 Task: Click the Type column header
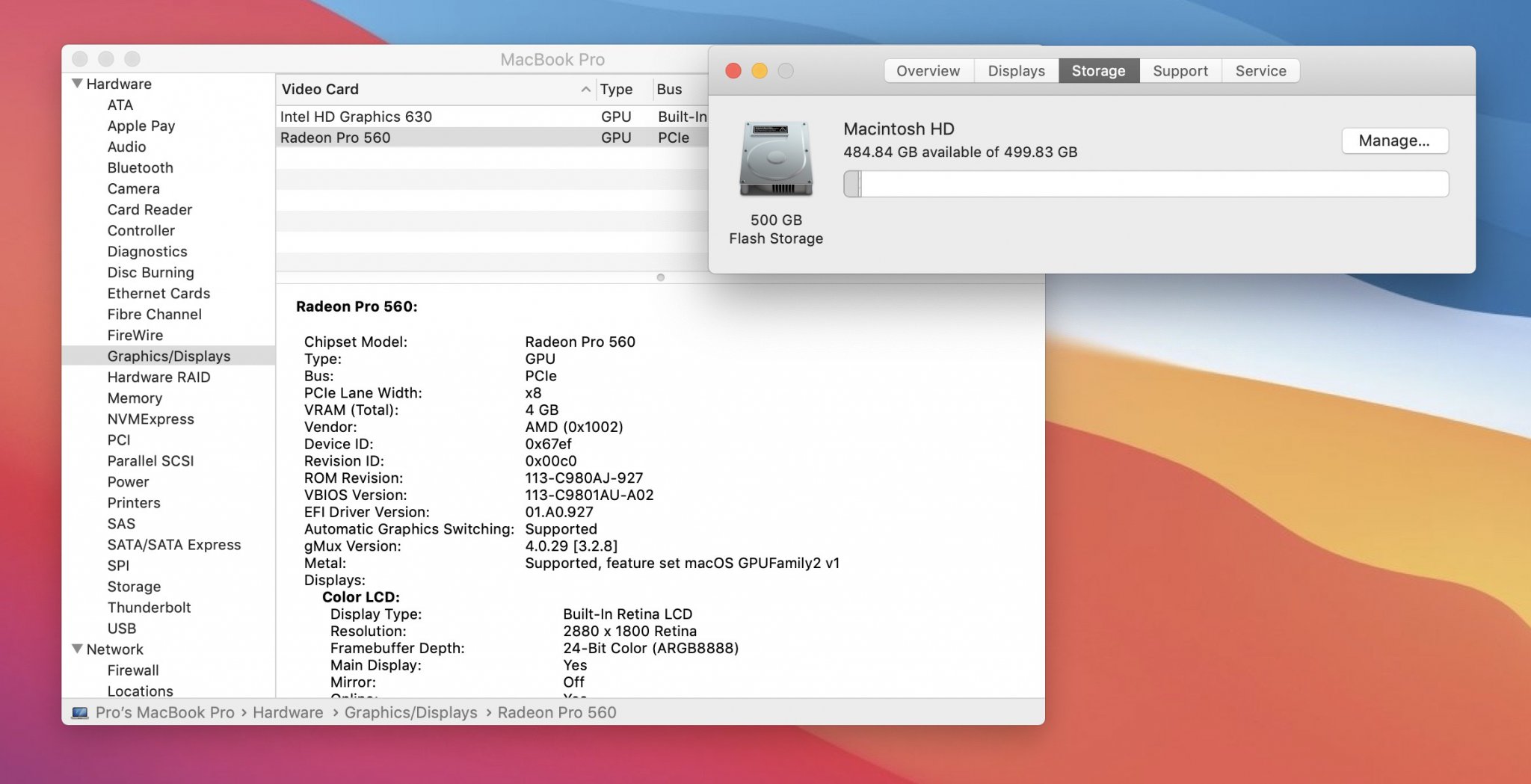pos(624,89)
